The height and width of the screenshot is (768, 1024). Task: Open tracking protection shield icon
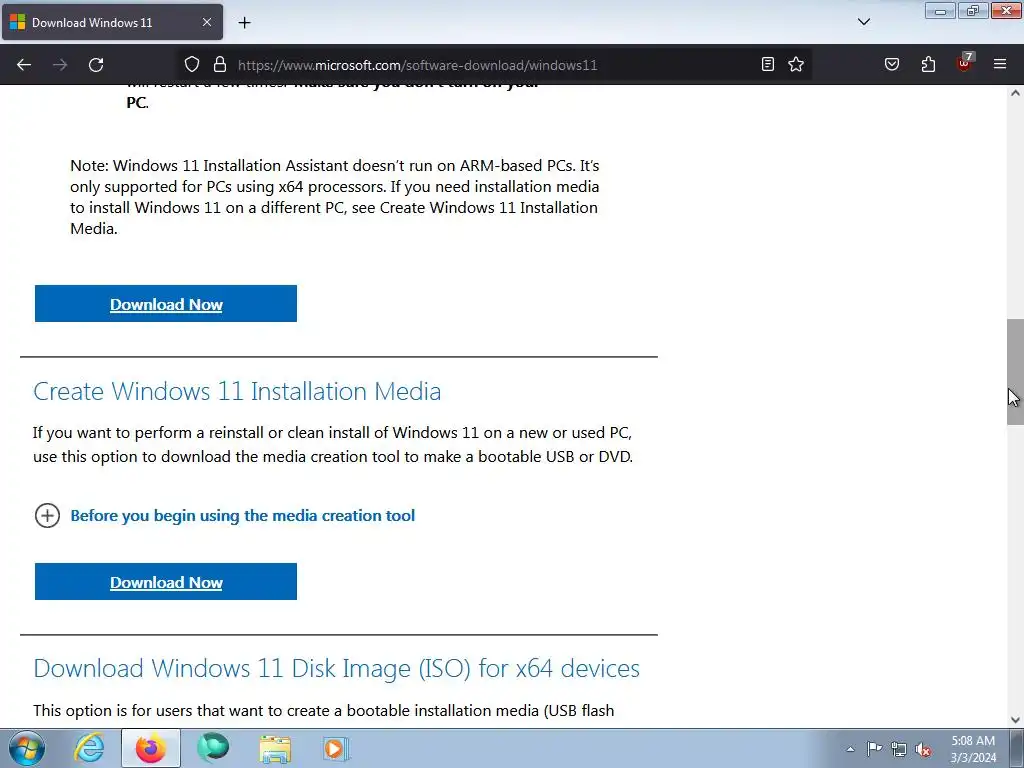[191, 65]
